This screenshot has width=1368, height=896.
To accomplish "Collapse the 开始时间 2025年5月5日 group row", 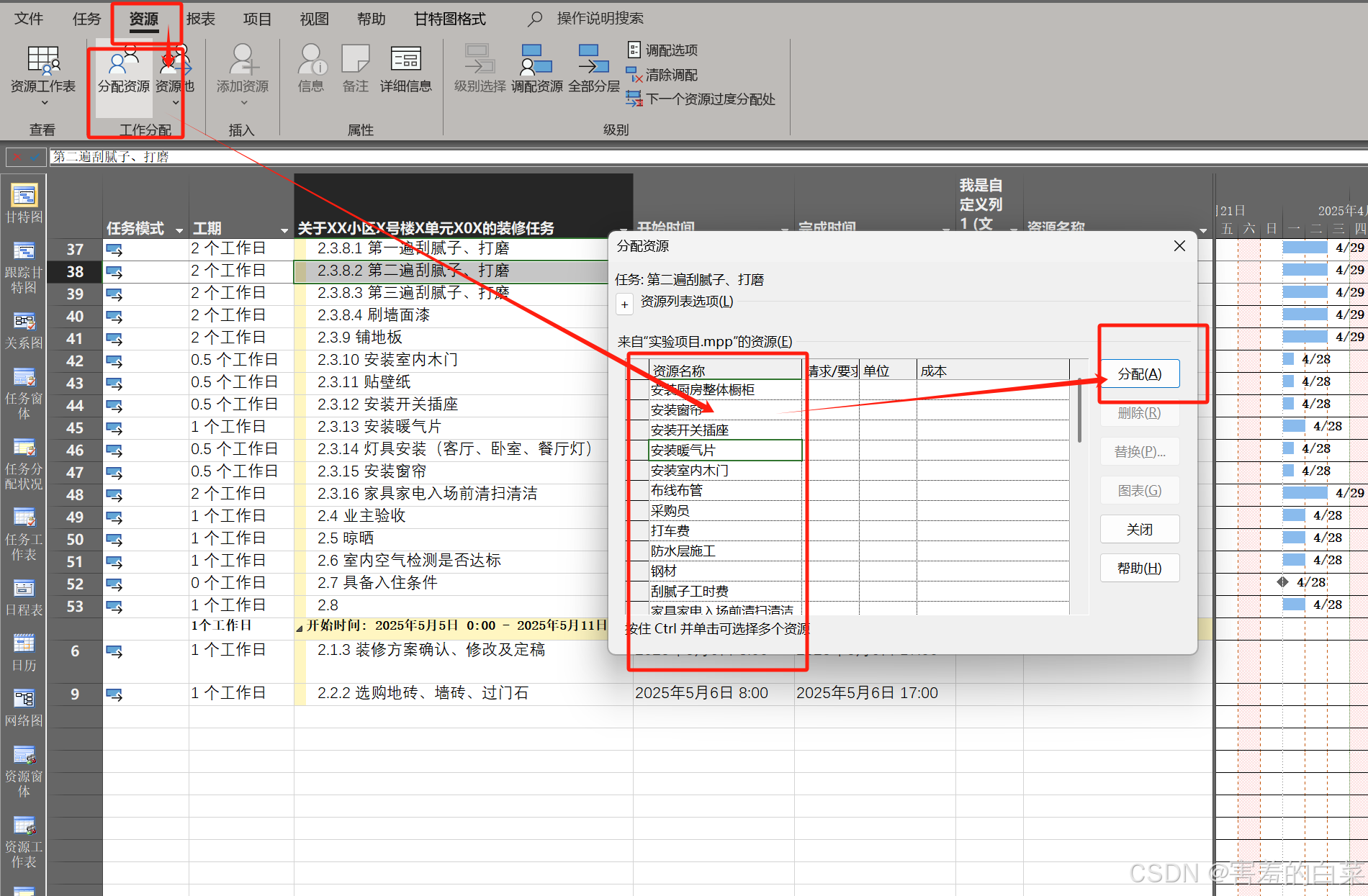I will click(299, 628).
